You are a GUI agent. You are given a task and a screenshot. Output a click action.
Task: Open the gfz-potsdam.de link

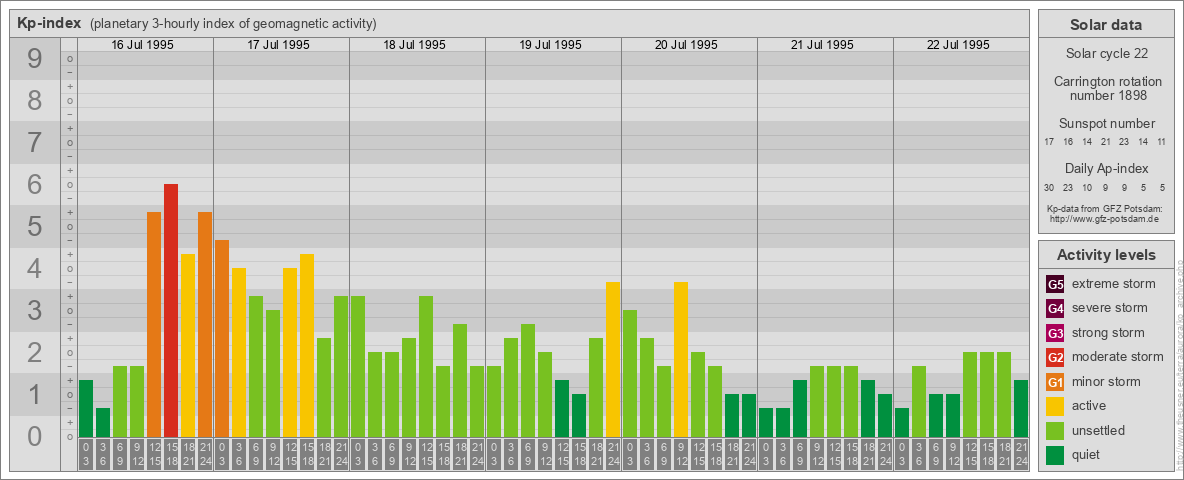point(1104,218)
